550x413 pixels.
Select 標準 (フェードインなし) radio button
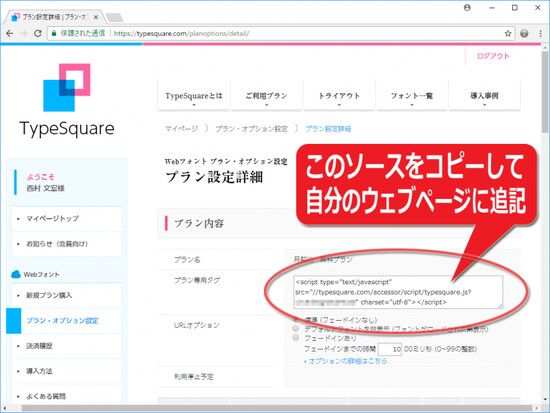(296, 320)
